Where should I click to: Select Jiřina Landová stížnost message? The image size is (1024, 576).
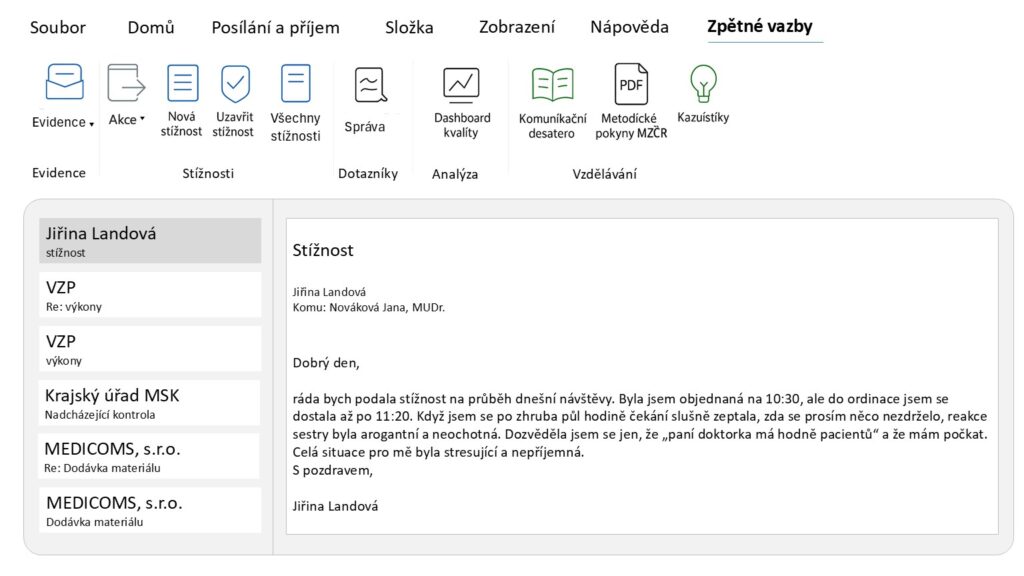pyautogui.click(x=150, y=241)
